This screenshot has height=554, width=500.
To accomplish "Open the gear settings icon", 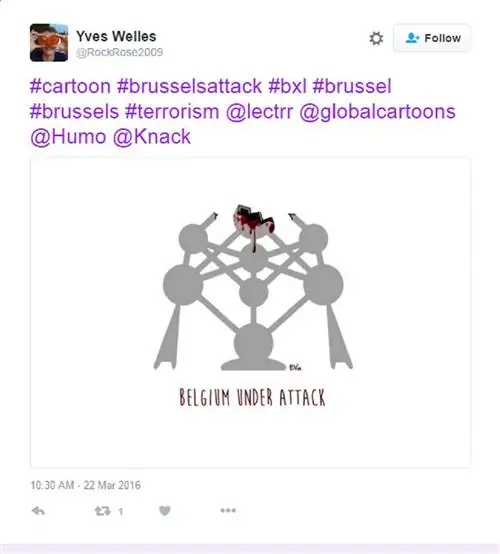I will pyautogui.click(x=376, y=38).
